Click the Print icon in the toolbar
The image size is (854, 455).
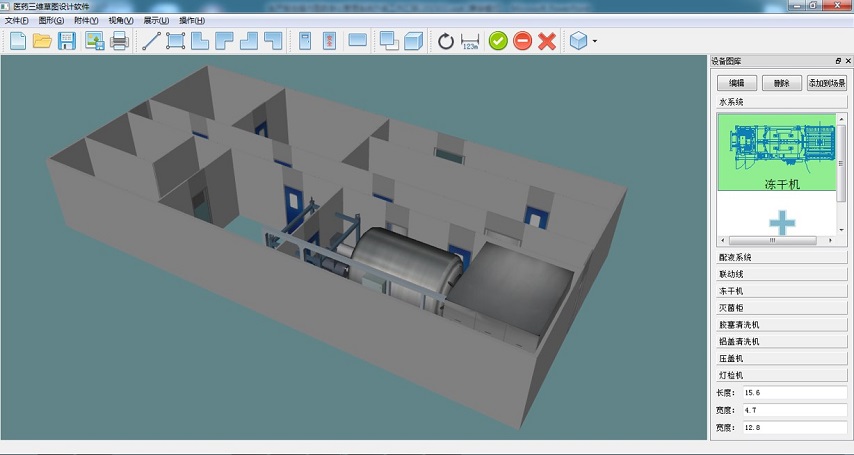(x=119, y=41)
